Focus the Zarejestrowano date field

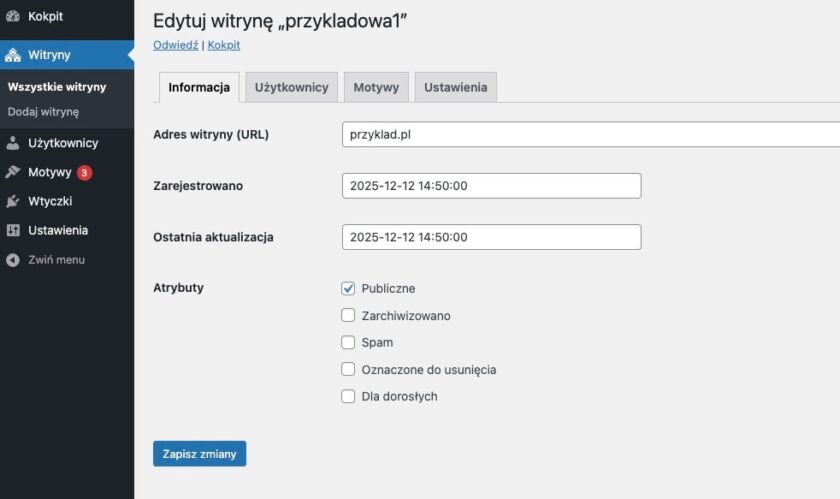492,185
